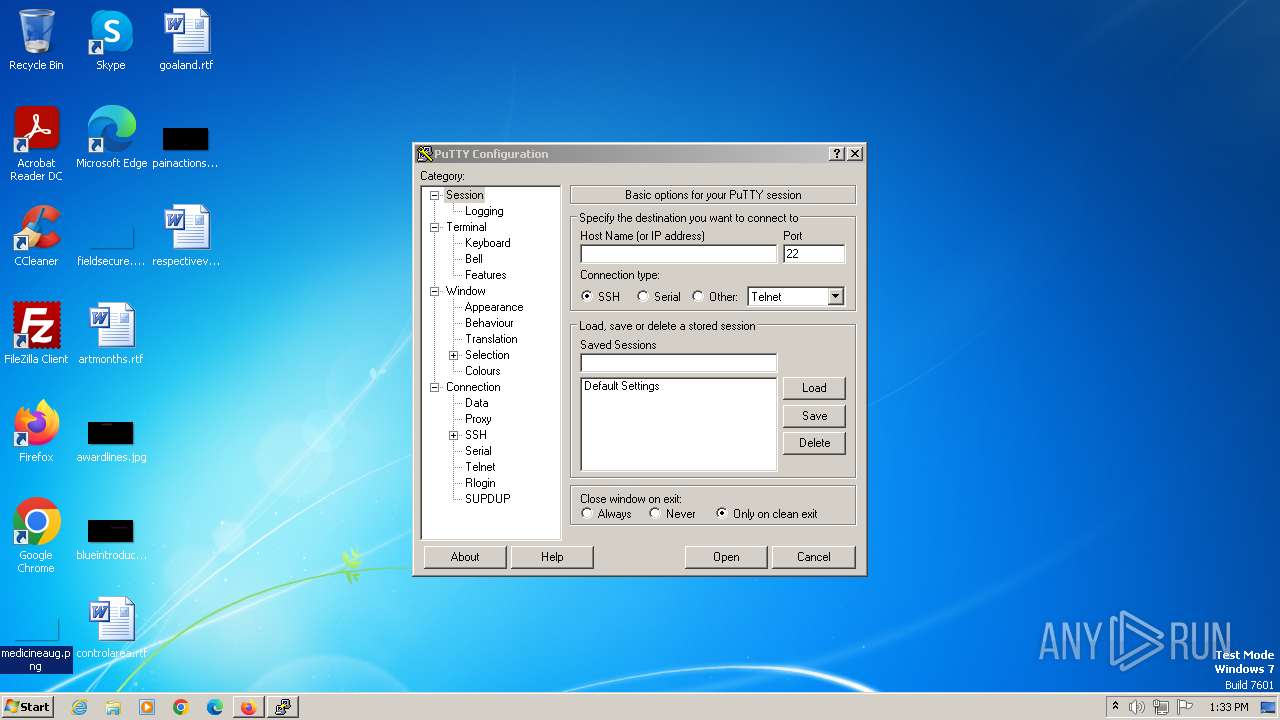Select the goaland.rtf desktop file
The height and width of the screenshot is (720, 1280).
point(186,40)
